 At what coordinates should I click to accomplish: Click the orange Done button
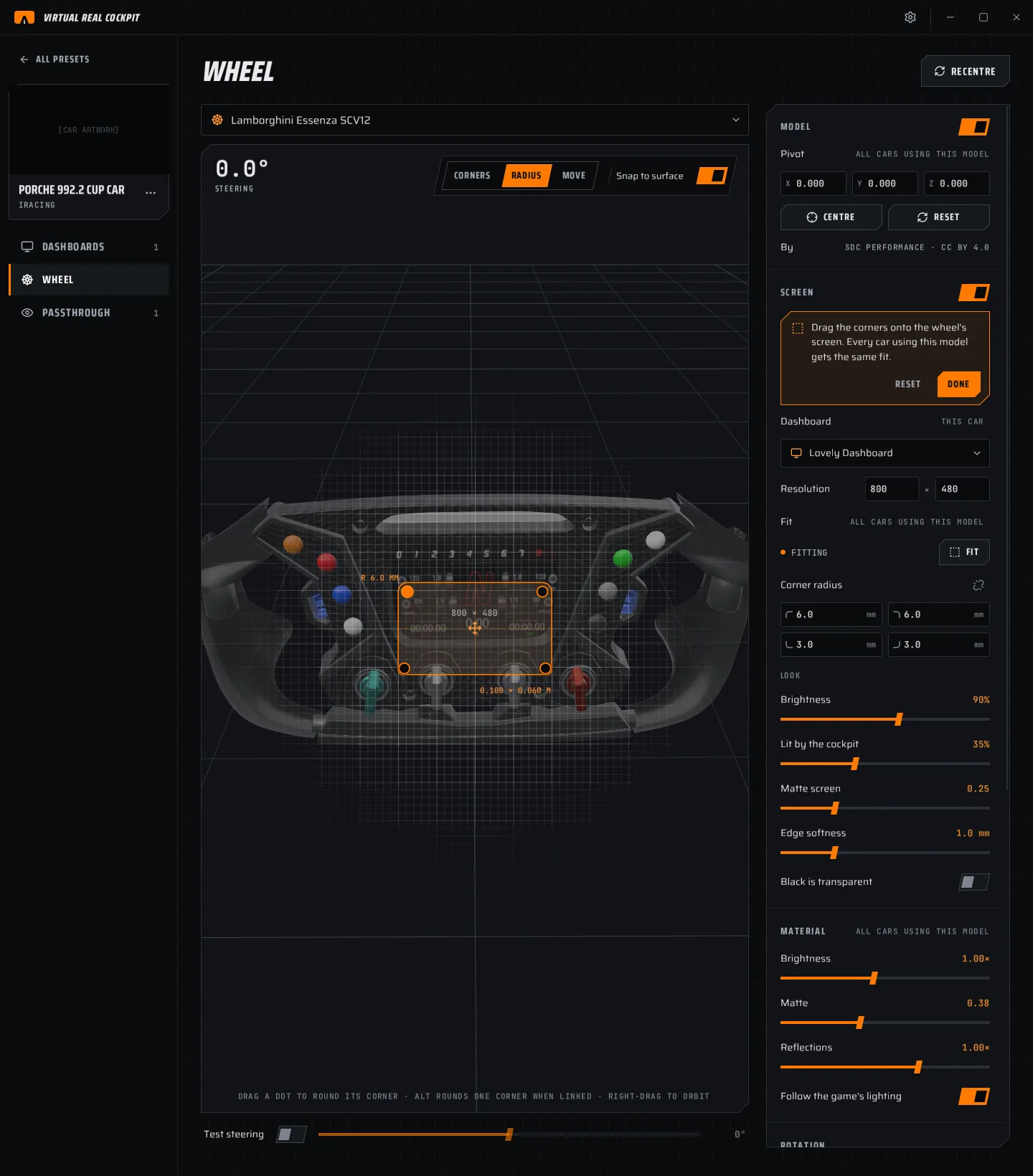958,384
